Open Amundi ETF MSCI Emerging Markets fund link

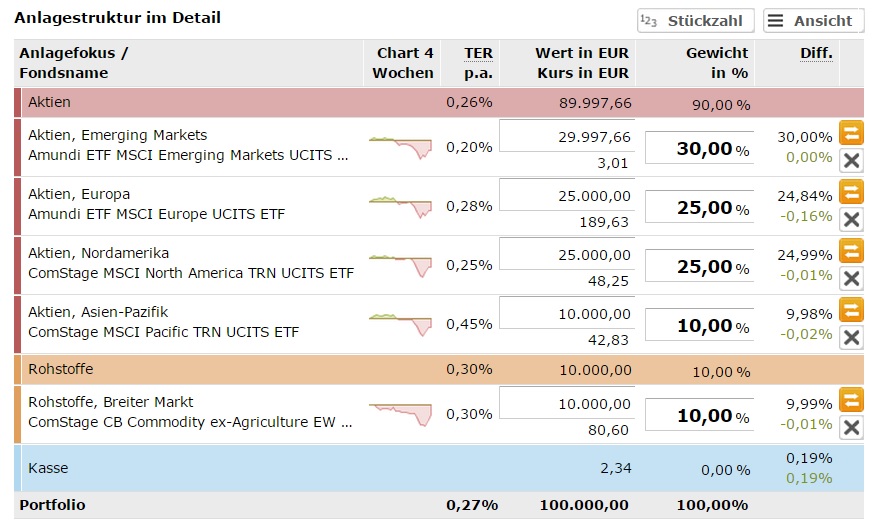[188, 155]
